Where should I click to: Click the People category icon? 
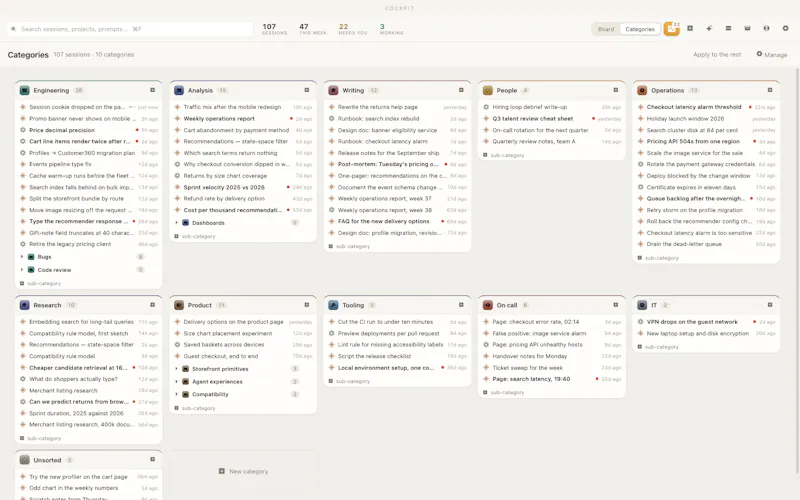(x=488, y=90)
